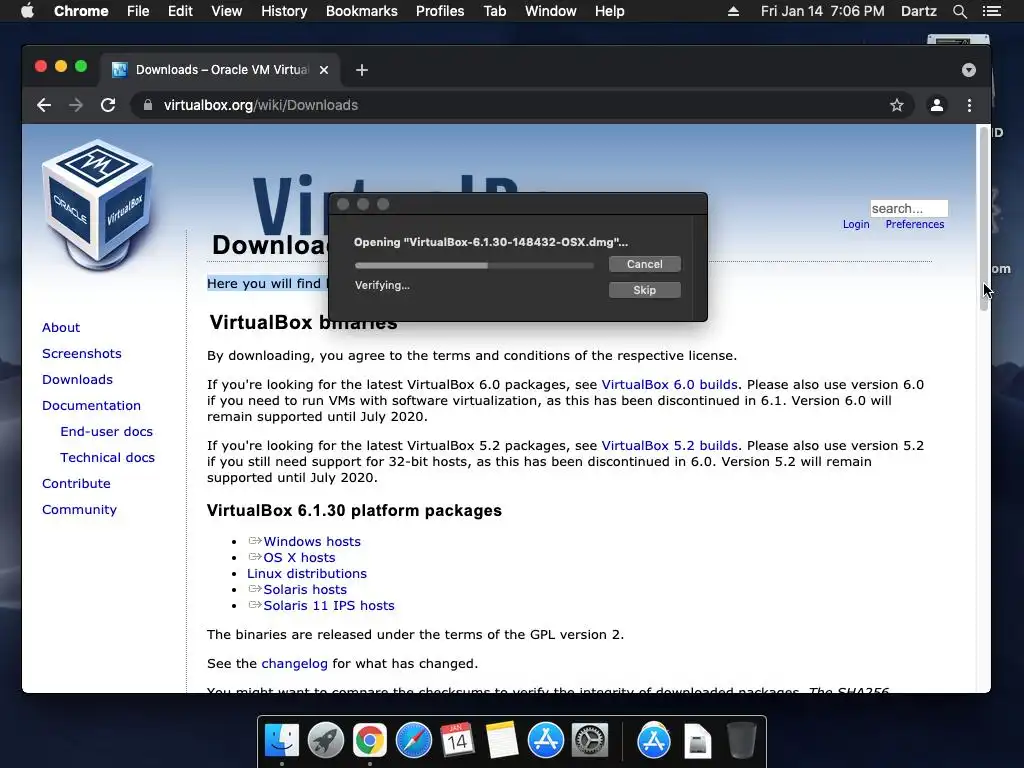This screenshot has height=768, width=1024.
Task: Open VirtualBox 6.0 builds link
Action: [x=669, y=385]
